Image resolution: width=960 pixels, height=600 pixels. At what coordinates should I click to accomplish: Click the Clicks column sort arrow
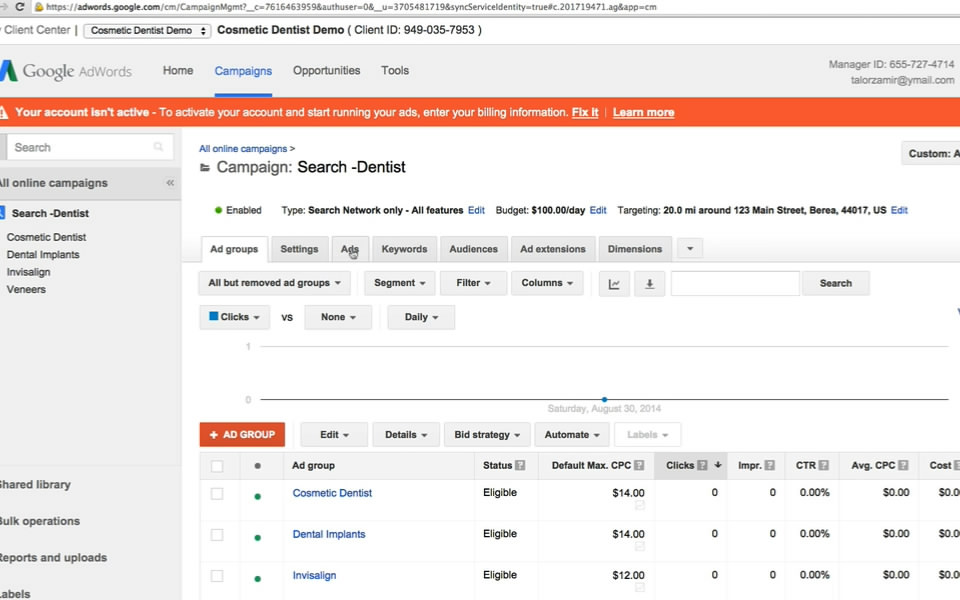(x=718, y=465)
